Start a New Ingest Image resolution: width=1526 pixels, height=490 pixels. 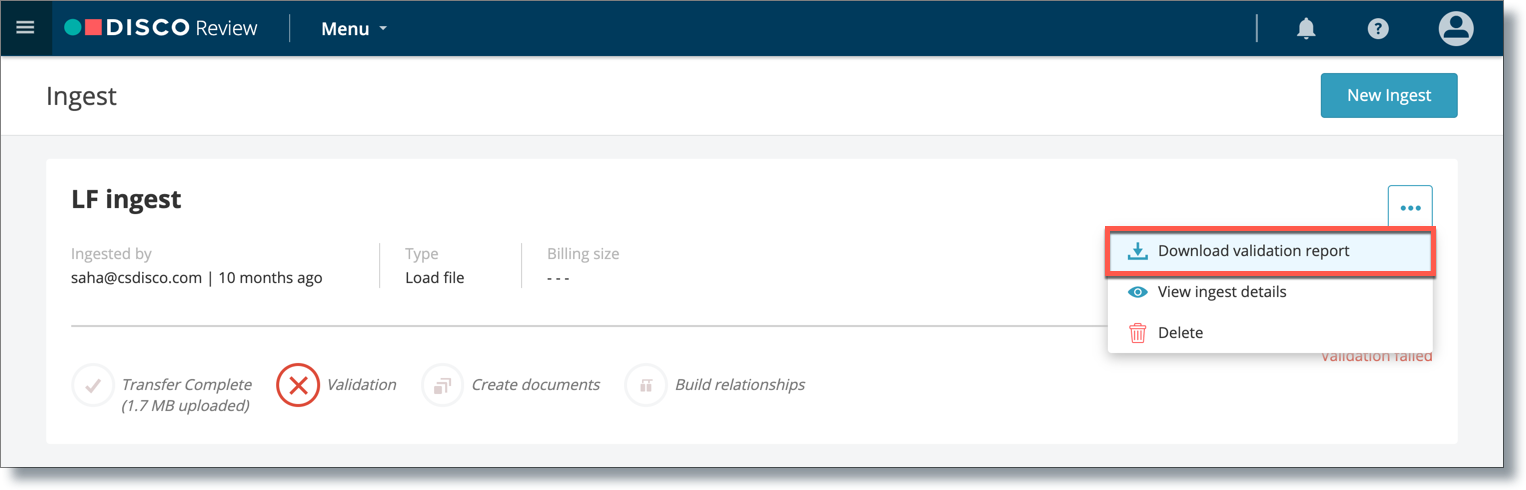click(x=1389, y=95)
